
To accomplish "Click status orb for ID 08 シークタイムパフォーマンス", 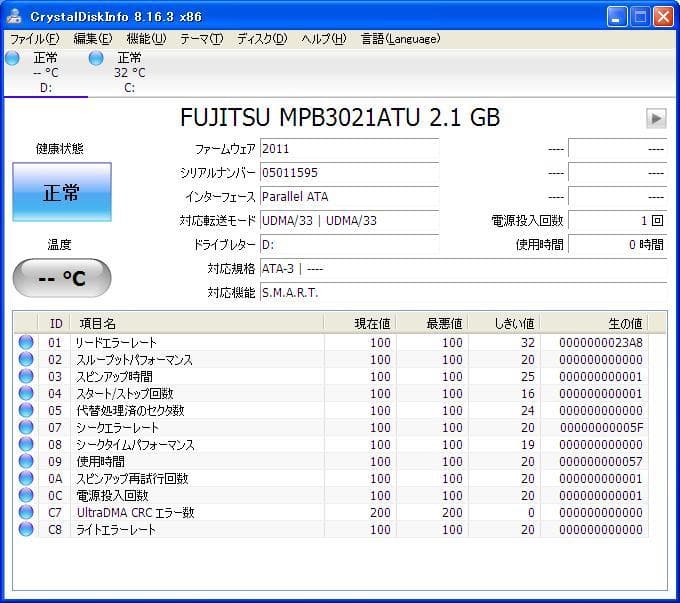I will click(26, 444).
